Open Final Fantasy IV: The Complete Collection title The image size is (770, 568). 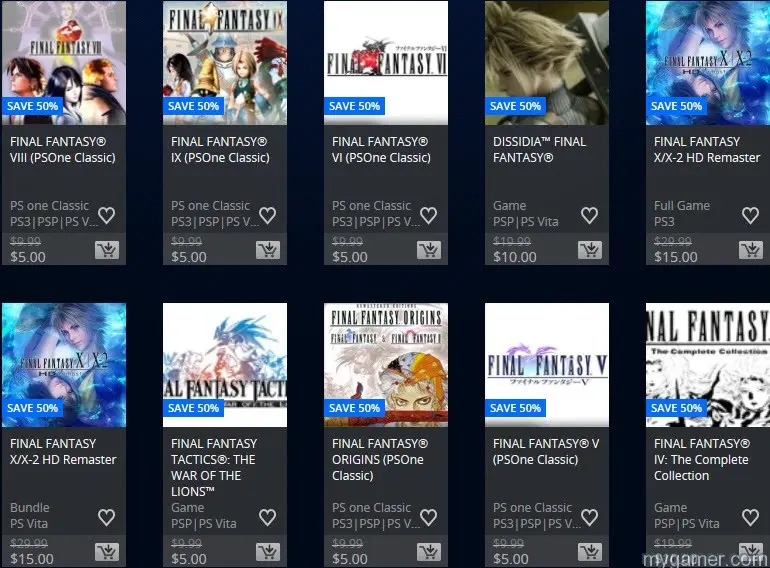(702, 460)
